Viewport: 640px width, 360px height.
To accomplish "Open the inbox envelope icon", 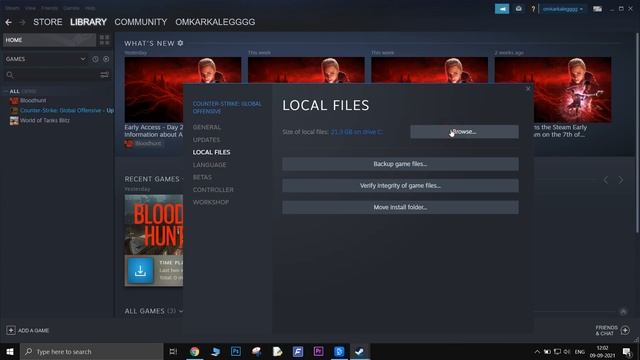I will 518,9.
